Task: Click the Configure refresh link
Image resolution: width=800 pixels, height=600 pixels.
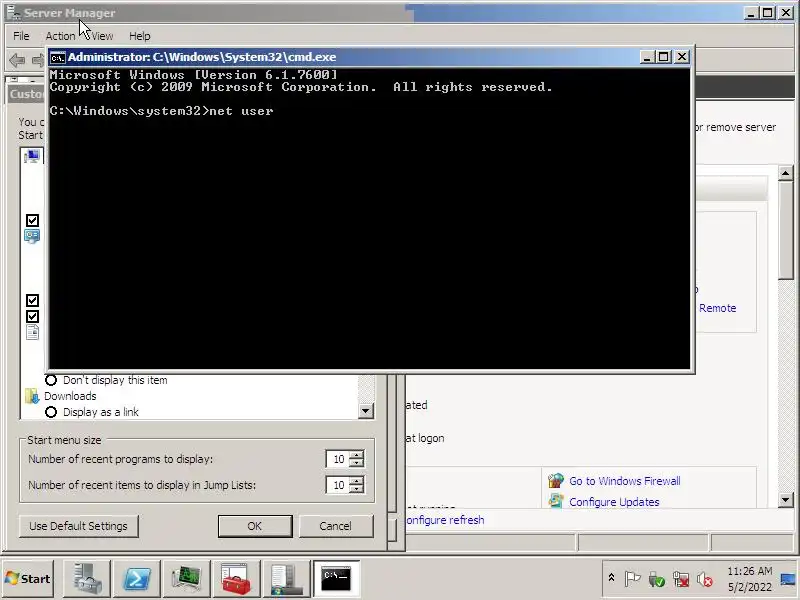Action: [445, 520]
